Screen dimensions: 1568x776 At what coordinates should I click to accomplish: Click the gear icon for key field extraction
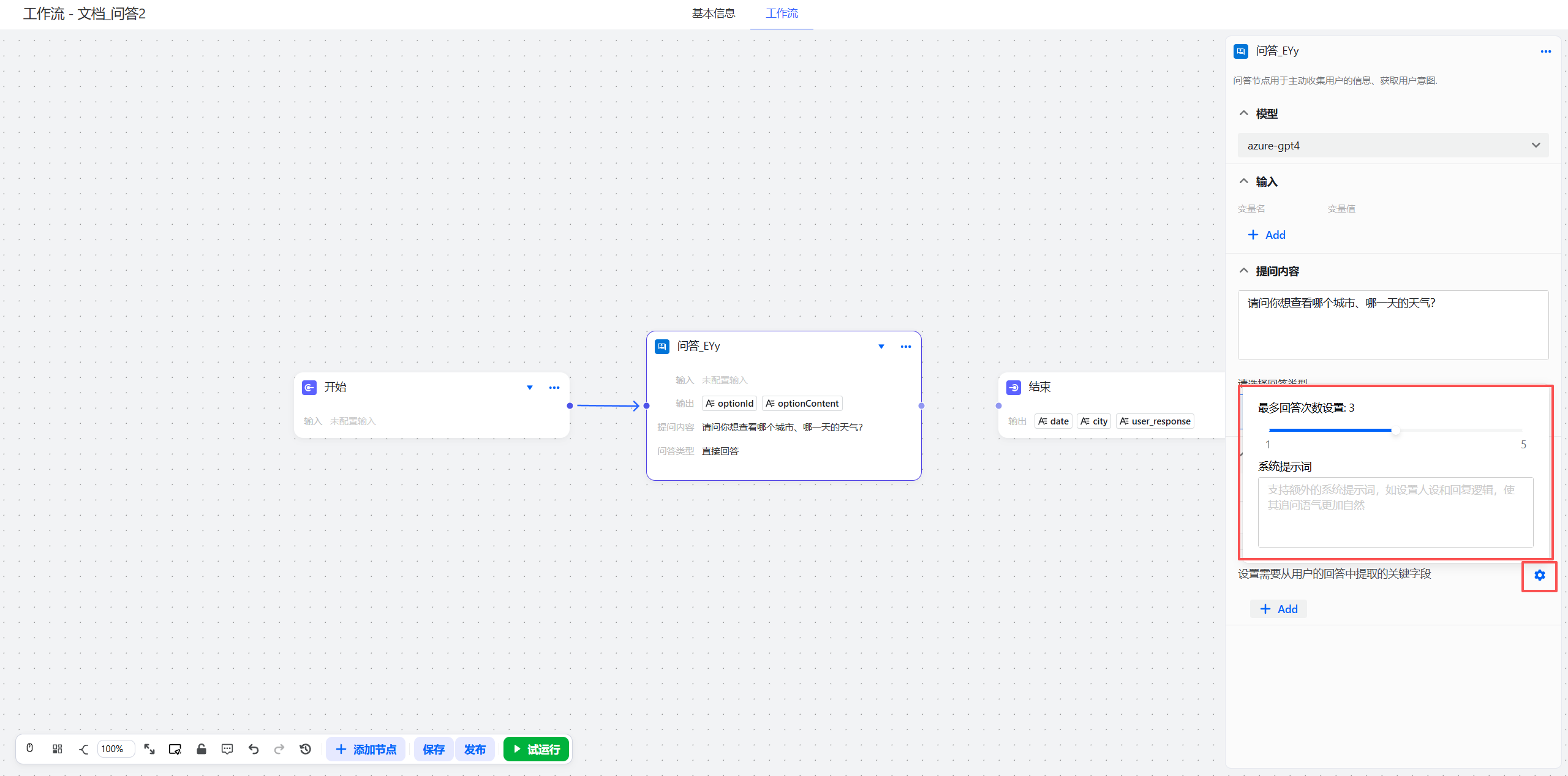pos(1539,576)
